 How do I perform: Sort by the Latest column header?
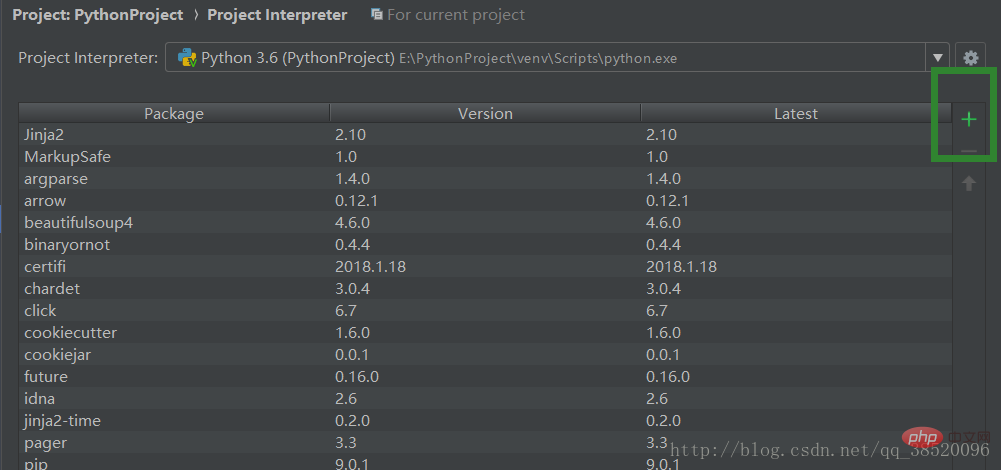point(795,113)
